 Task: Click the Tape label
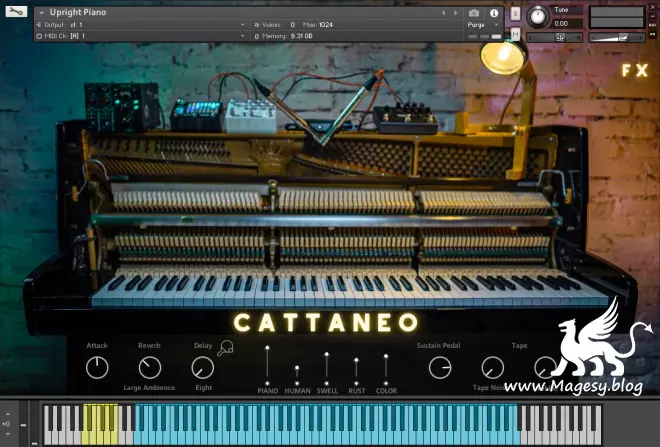[519, 346]
